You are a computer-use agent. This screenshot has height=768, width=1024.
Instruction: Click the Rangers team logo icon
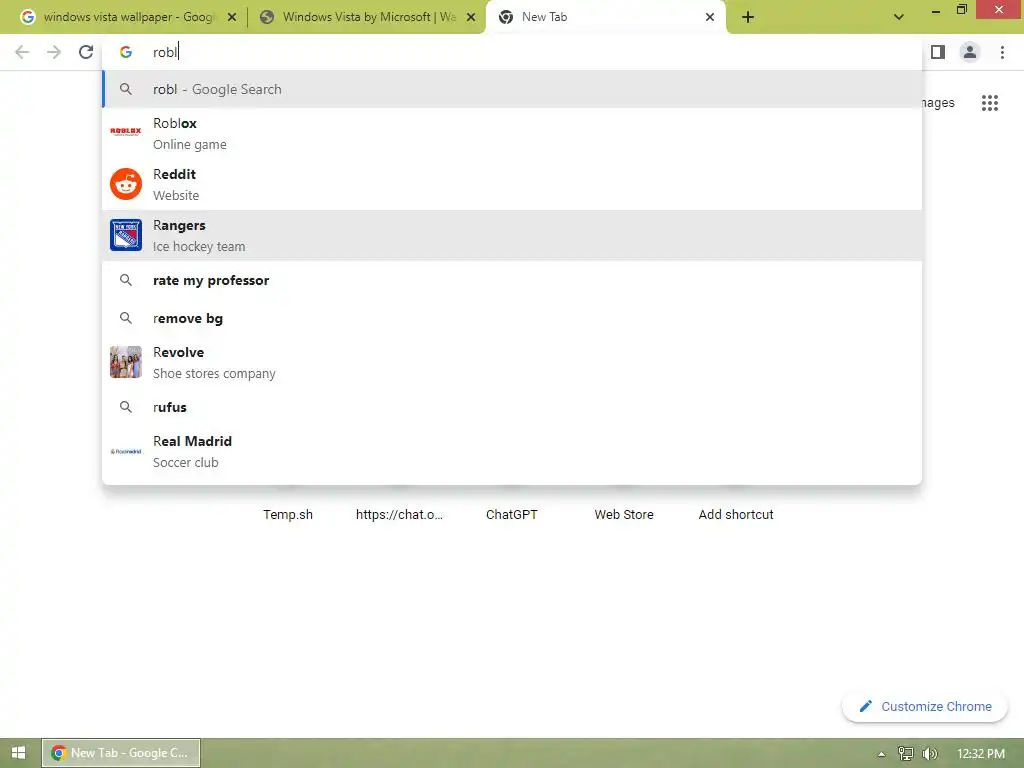tap(126, 235)
